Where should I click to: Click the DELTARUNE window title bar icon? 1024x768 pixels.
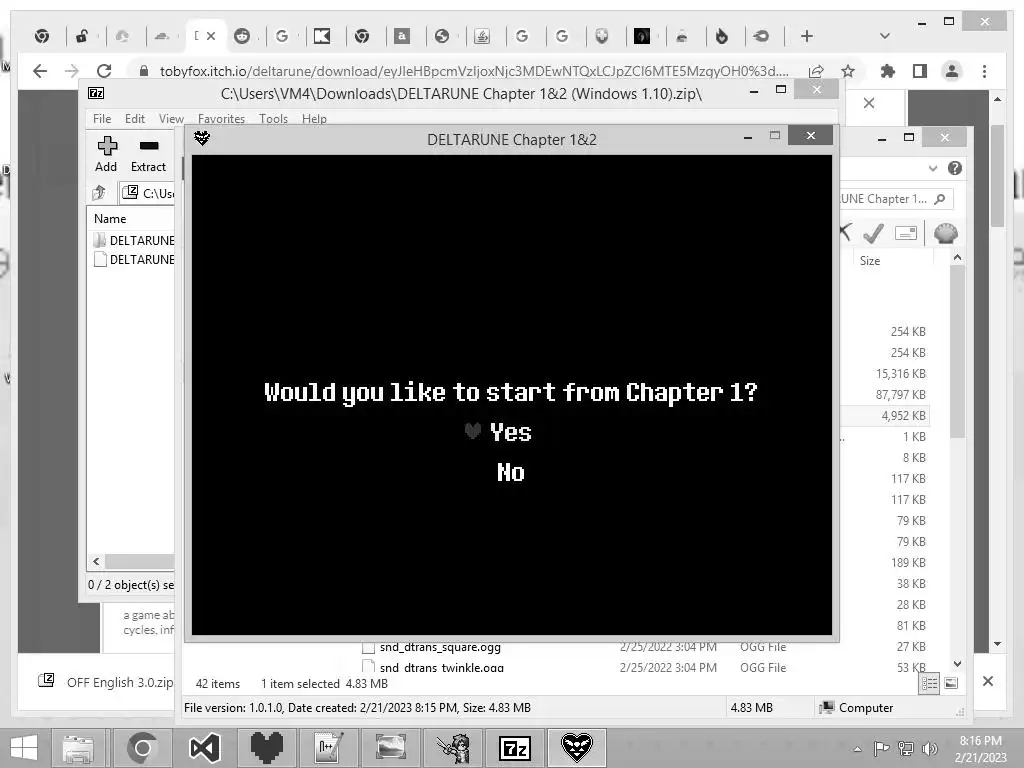(x=202, y=138)
